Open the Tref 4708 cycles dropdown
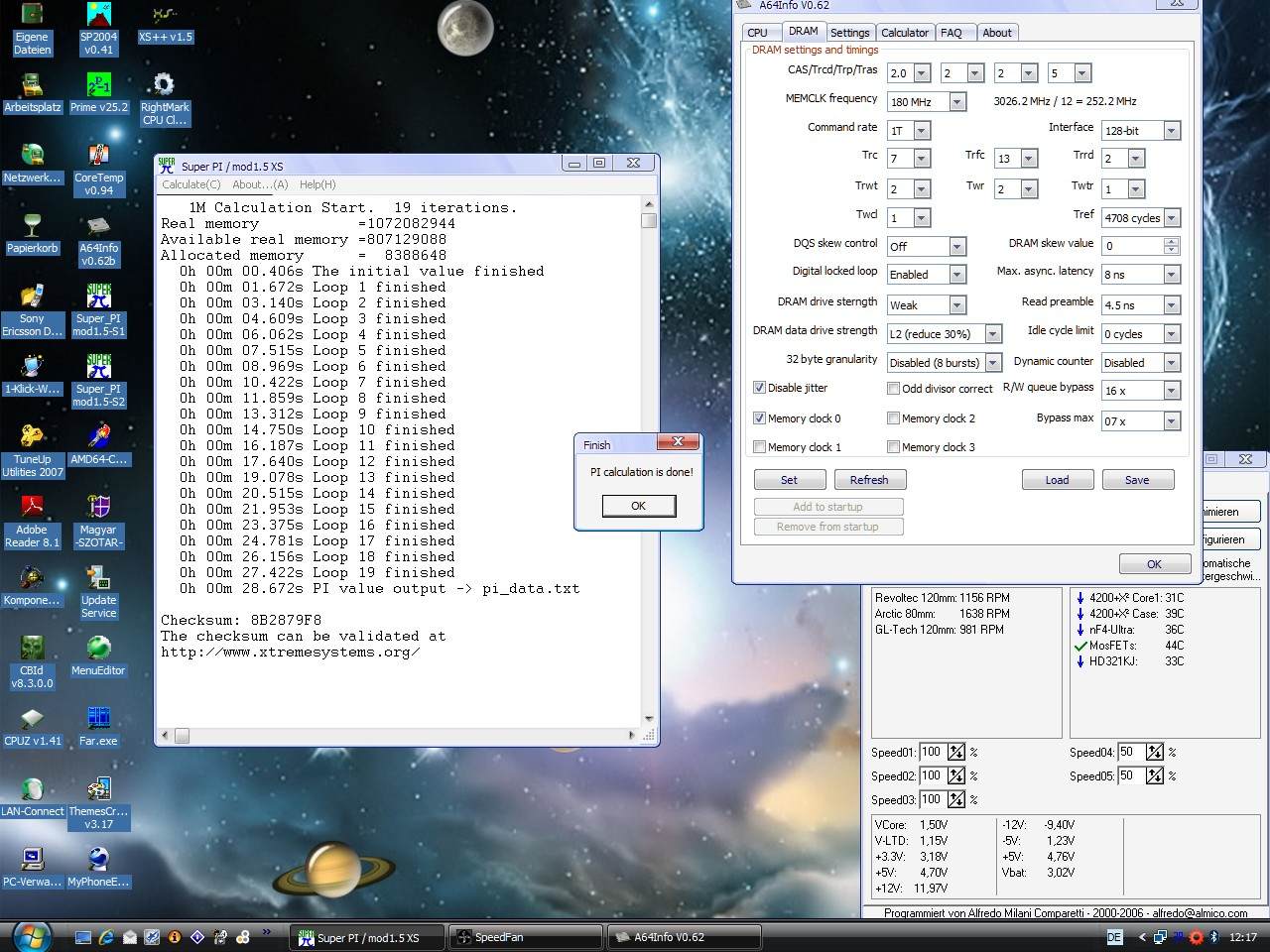The height and width of the screenshot is (952, 1270). 1172,218
